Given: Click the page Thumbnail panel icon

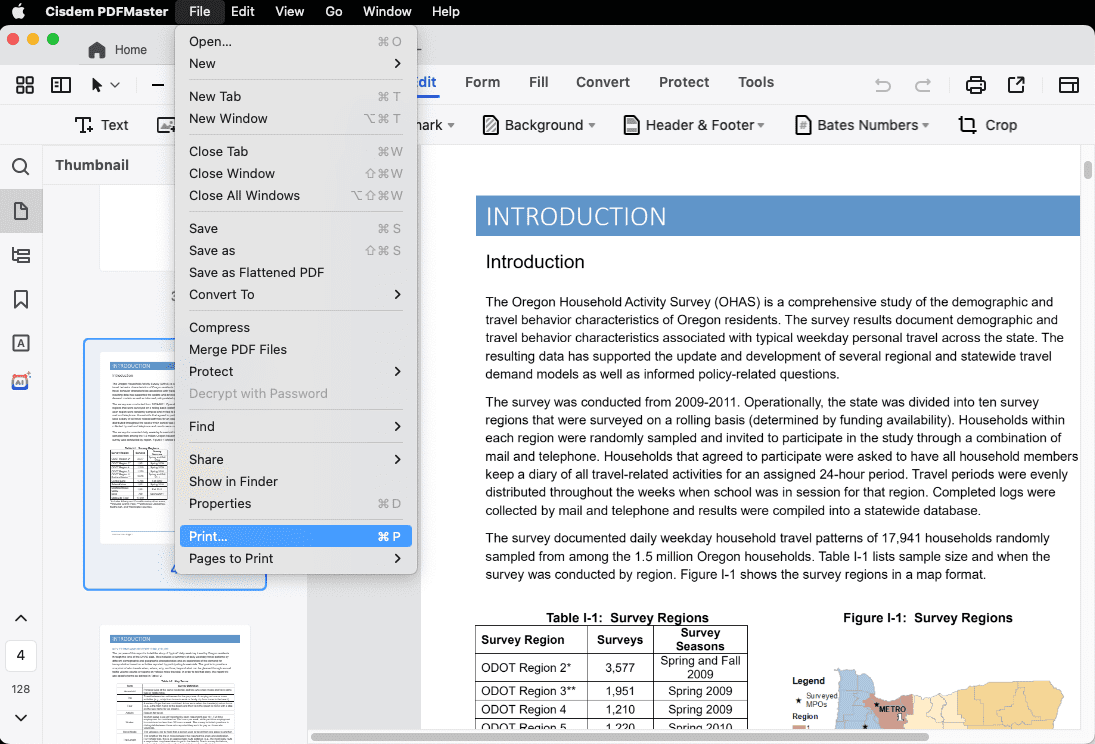Looking at the screenshot, I should click(21, 211).
